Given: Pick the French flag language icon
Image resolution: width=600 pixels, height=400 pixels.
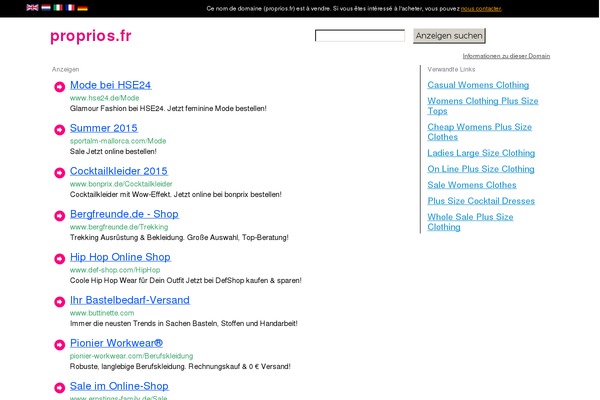Looking at the screenshot, I should coord(70,8).
